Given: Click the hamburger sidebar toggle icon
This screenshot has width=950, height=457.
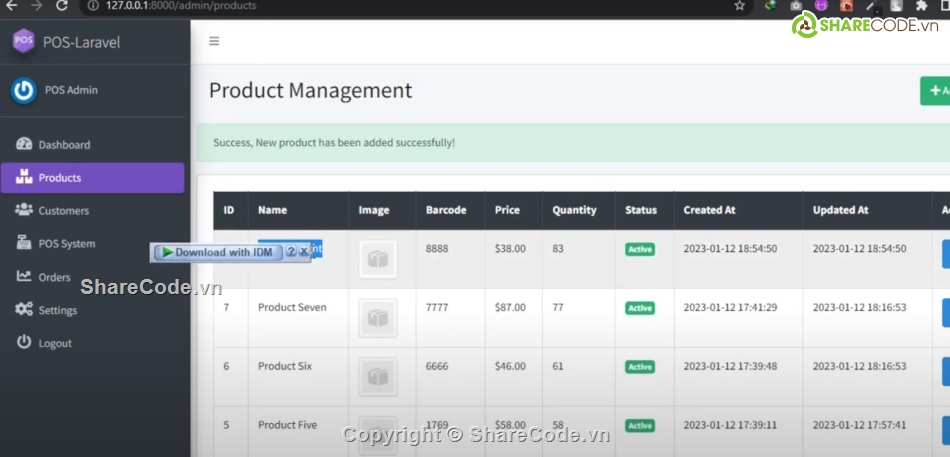Looking at the screenshot, I should [214, 41].
